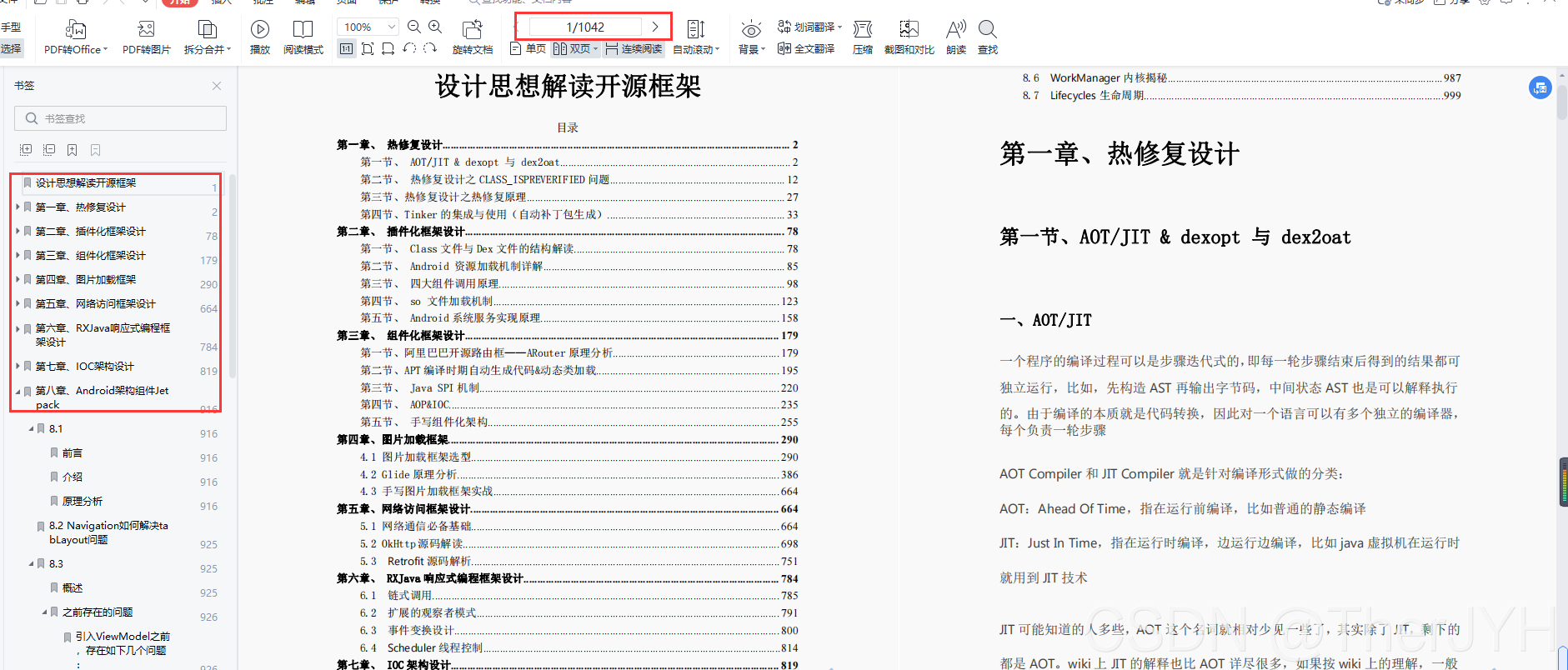Click the 朗读 read-aloud icon
The image size is (1568, 670).
(956, 30)
